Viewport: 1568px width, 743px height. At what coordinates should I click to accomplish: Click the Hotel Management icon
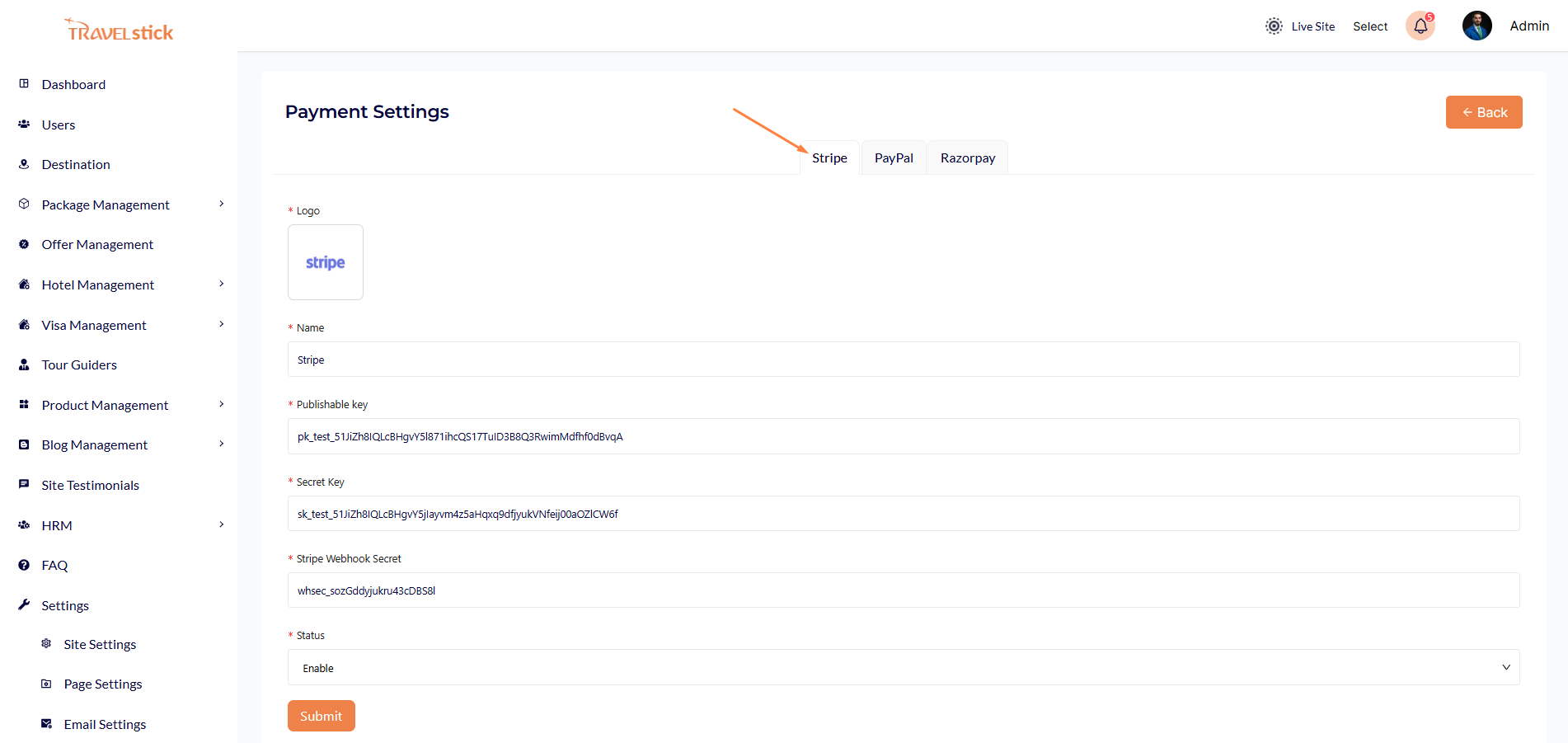coord(24,285)
